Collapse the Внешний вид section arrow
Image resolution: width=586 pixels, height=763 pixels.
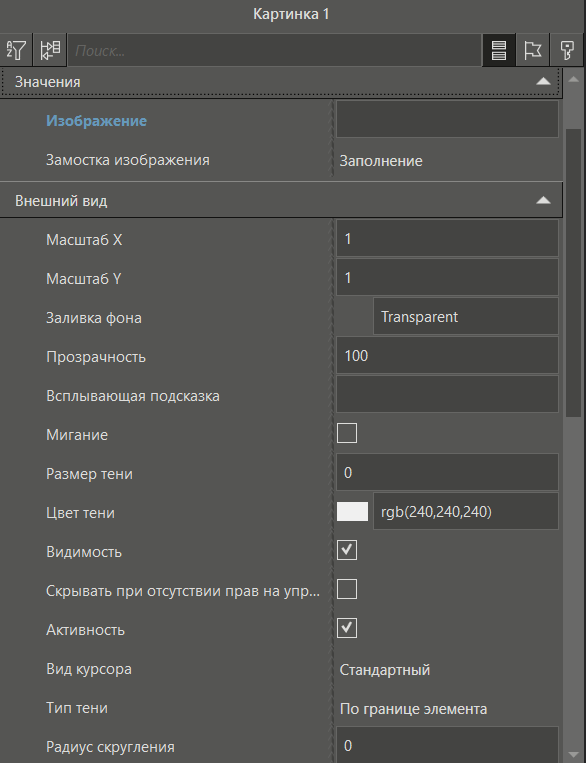pyautogui.click(x=543, y=200)
